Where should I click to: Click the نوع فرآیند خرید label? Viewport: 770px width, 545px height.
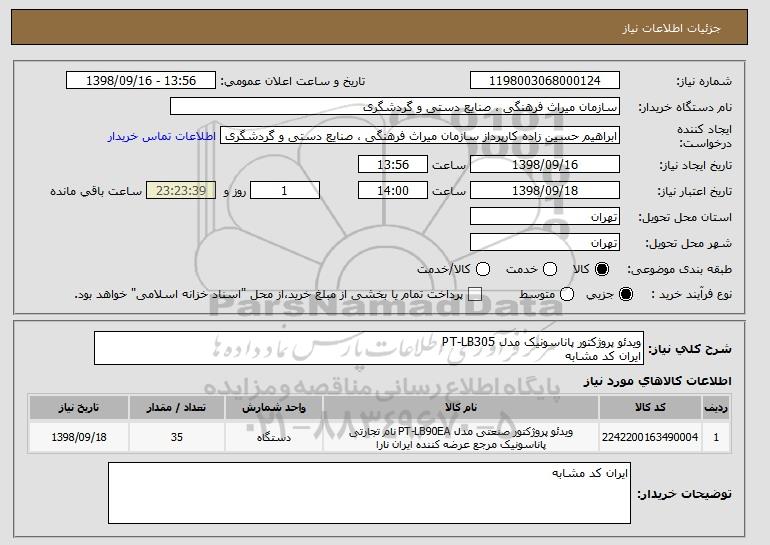click(x=691, y=295)
